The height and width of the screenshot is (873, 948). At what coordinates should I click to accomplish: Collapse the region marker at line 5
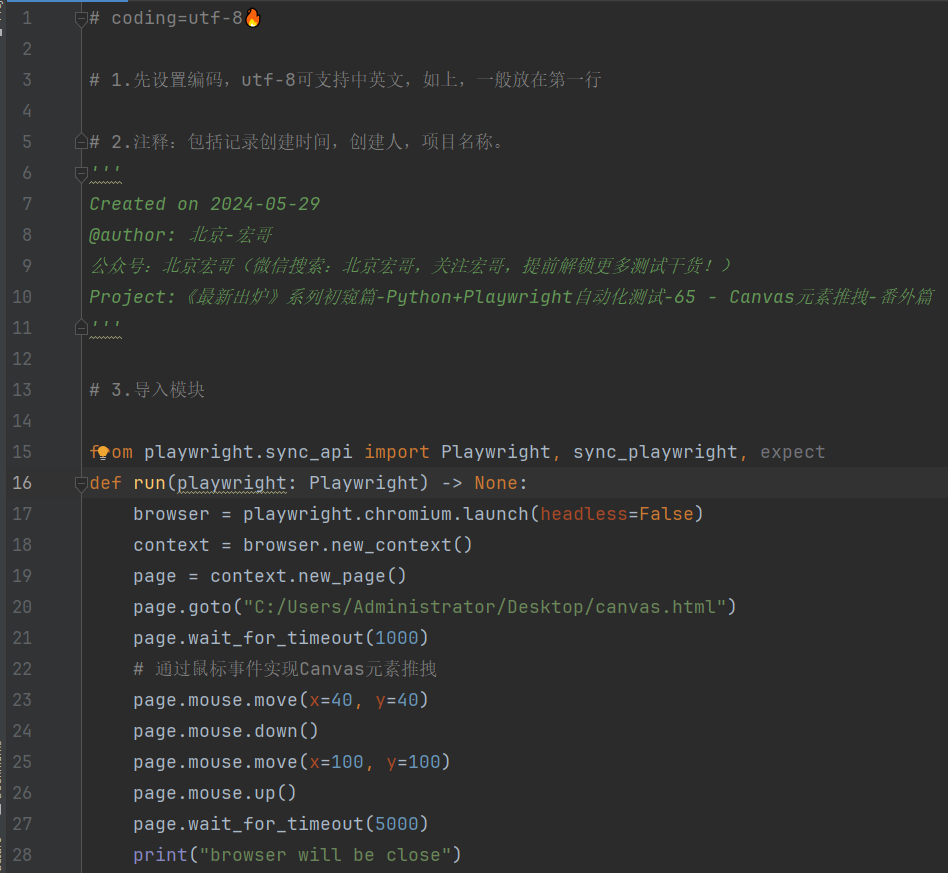click(80, 141)
